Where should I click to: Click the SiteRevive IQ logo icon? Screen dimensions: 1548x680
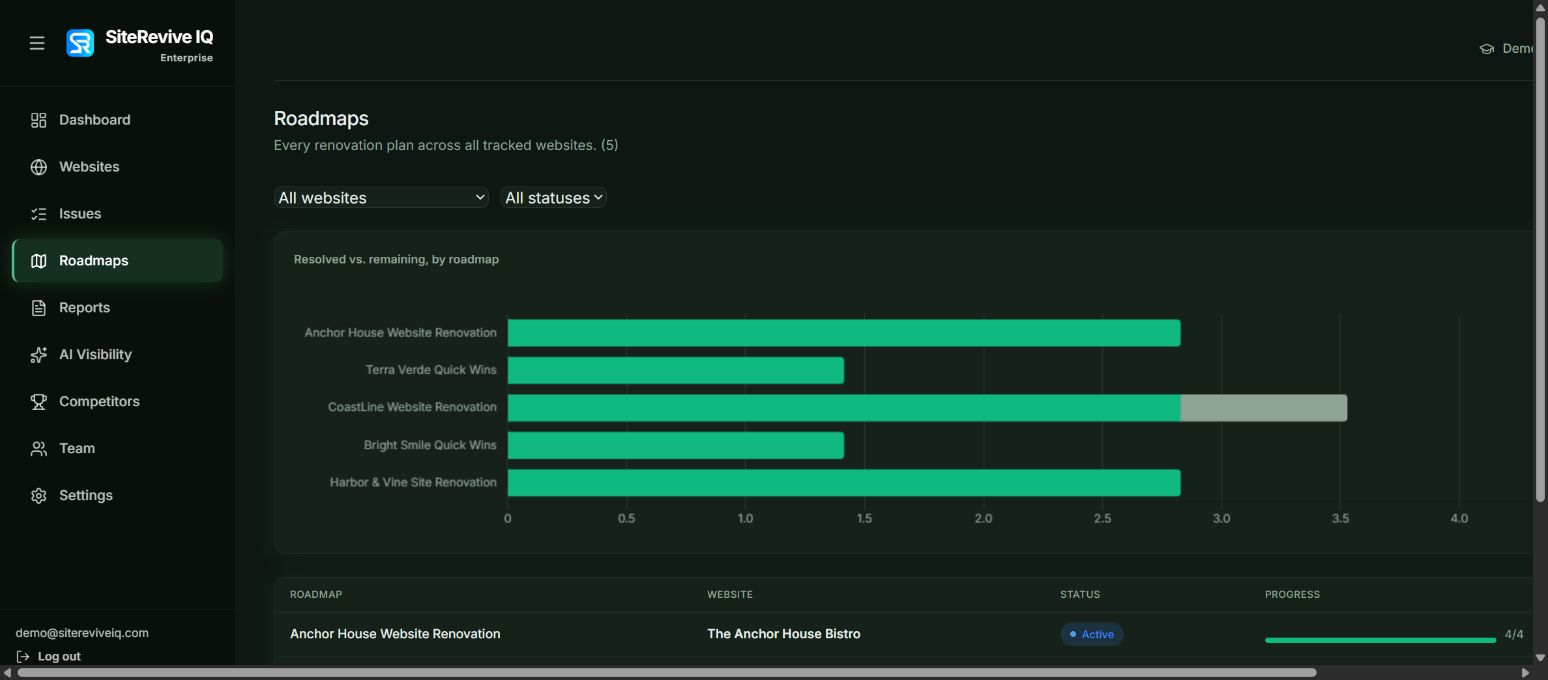[x=80, y=43]
